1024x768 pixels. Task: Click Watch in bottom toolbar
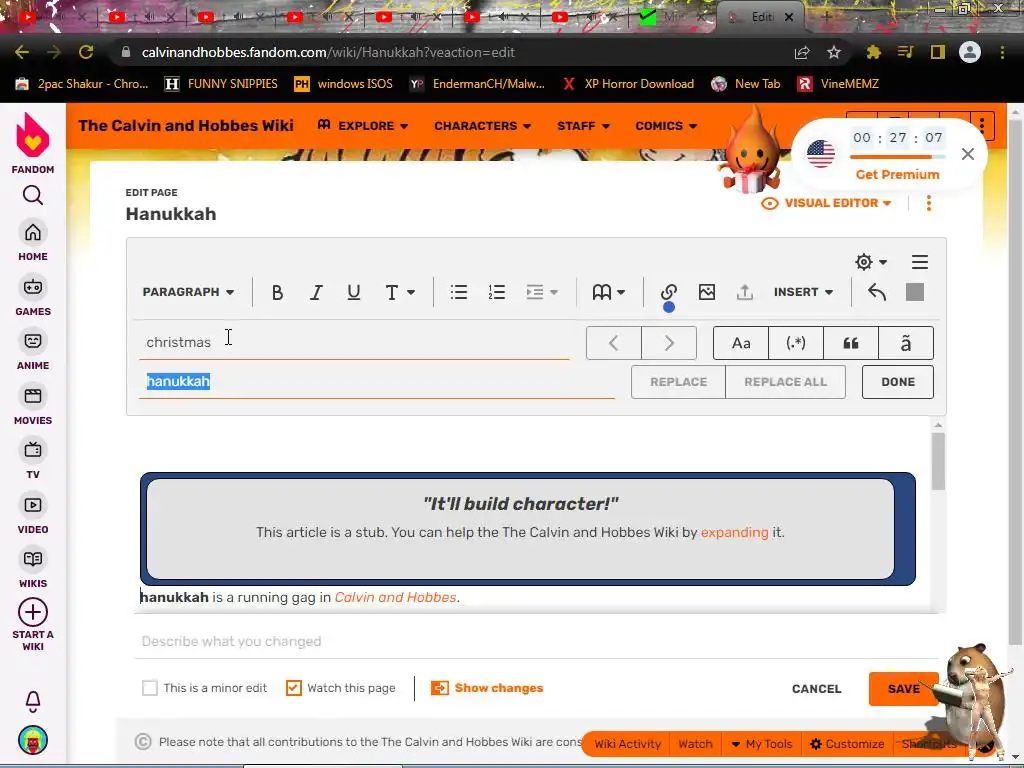click(695, 744)
